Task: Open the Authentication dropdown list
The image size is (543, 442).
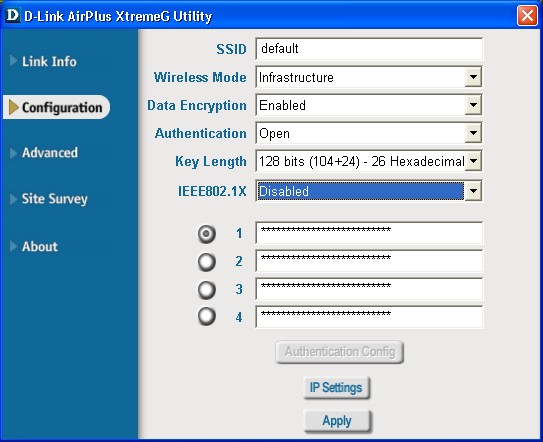Action: click(x=473, y=133)
